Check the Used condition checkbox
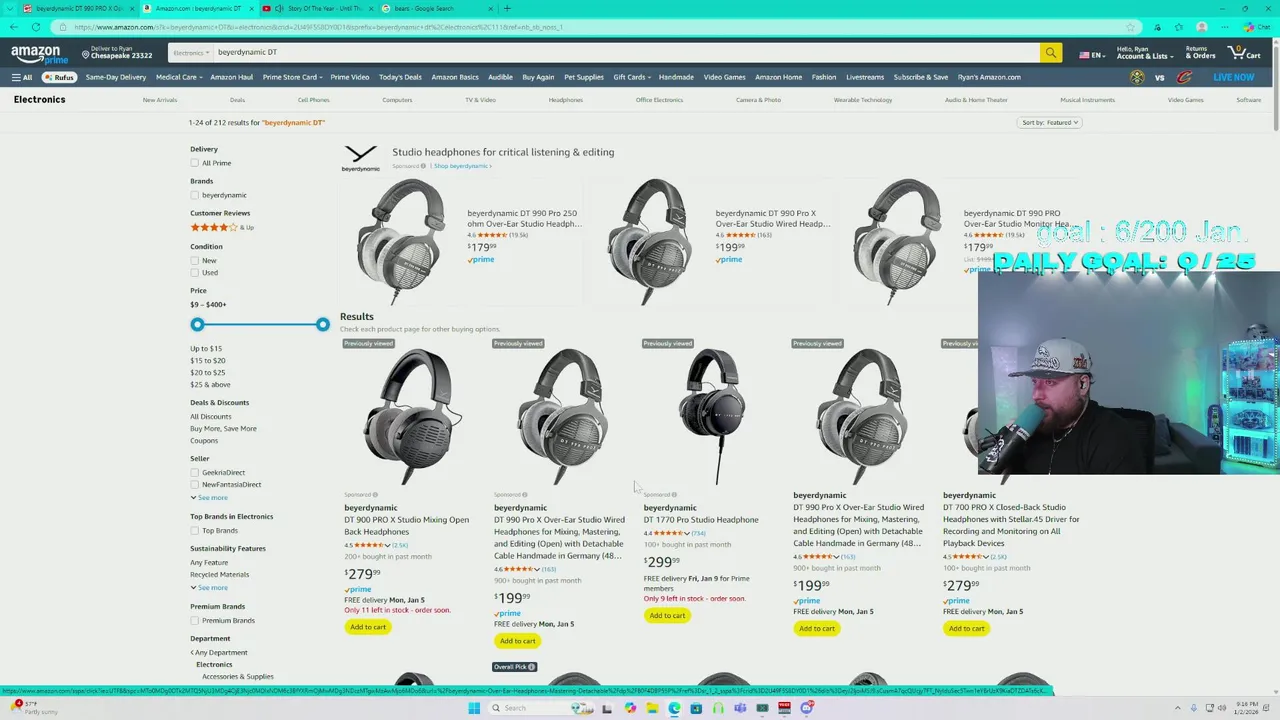Screen dimensions: 1280x720 point(194,272)
